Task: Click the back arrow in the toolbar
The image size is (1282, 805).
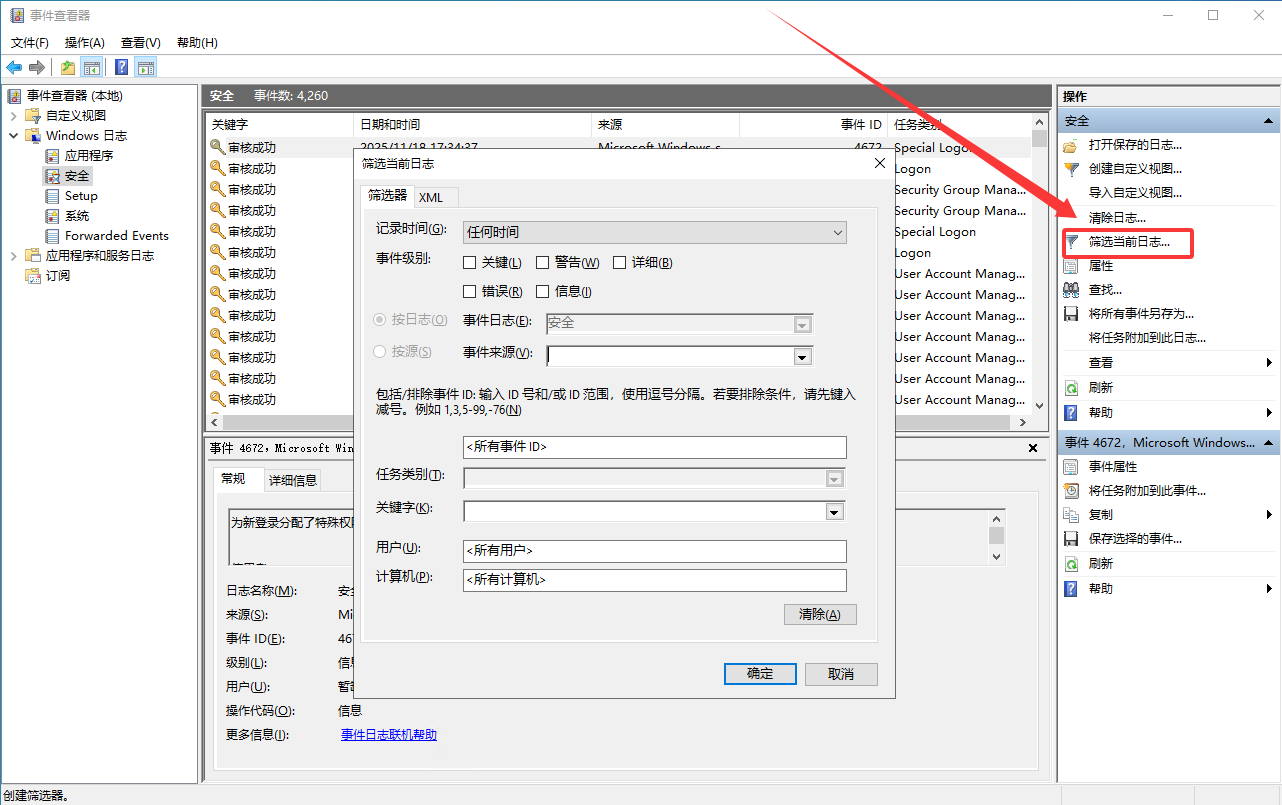Action: pos(14,67)
